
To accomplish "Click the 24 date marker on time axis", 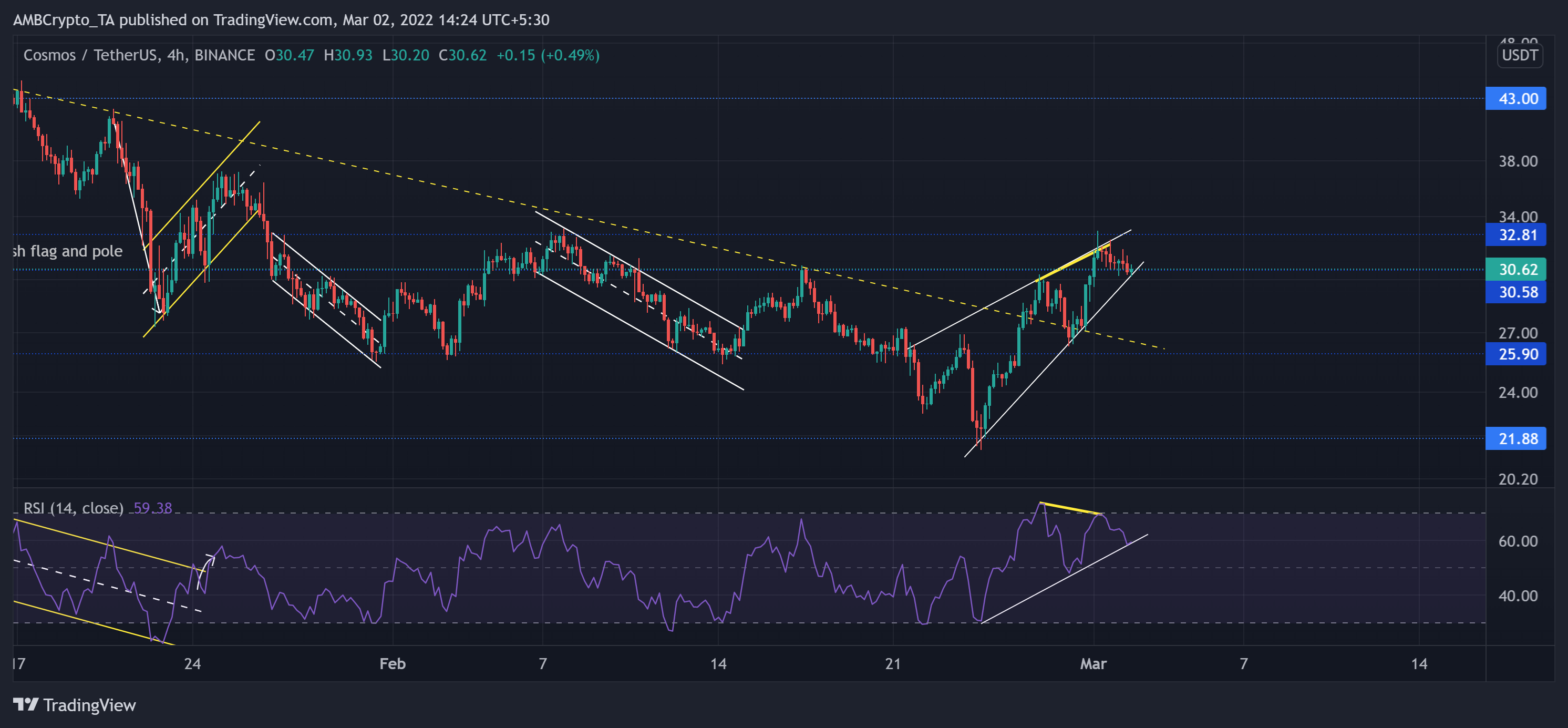I will pyautogui.click(x=192, y=663).
